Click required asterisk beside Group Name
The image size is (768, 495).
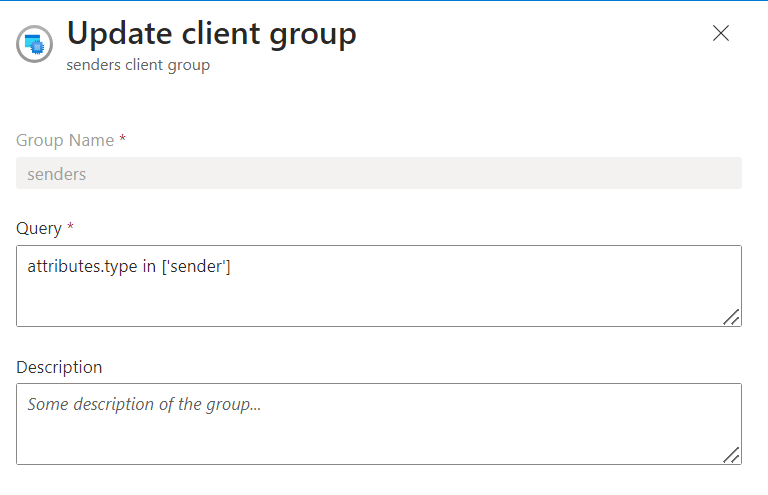pyautogui.click(x=122, y=140)
